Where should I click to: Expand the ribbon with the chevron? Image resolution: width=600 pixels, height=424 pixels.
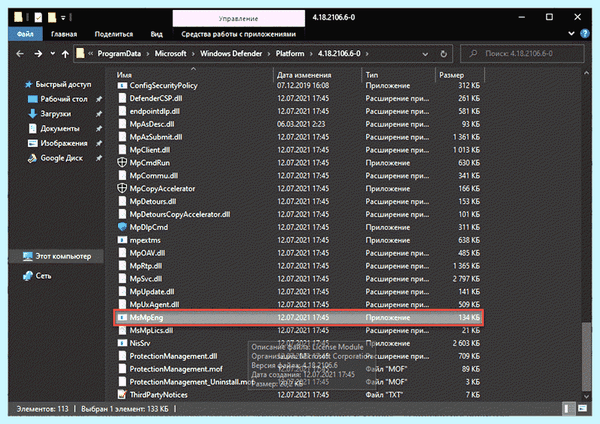click(x=571, y=33)
